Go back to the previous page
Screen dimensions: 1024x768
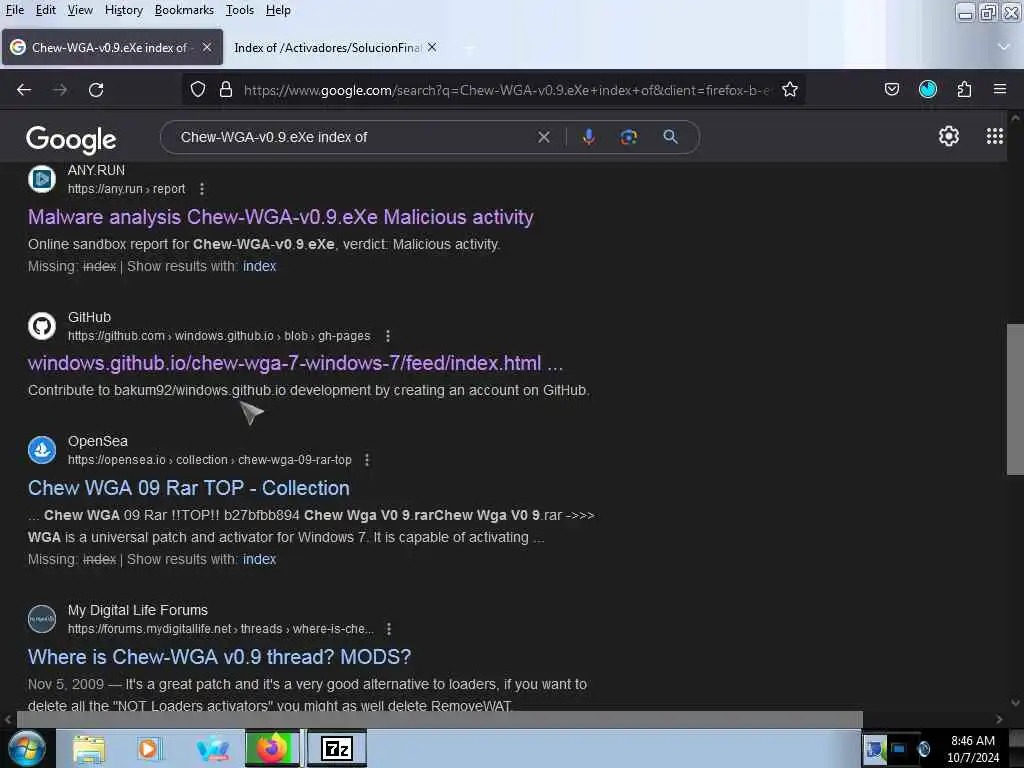click(x=24, y=89)
